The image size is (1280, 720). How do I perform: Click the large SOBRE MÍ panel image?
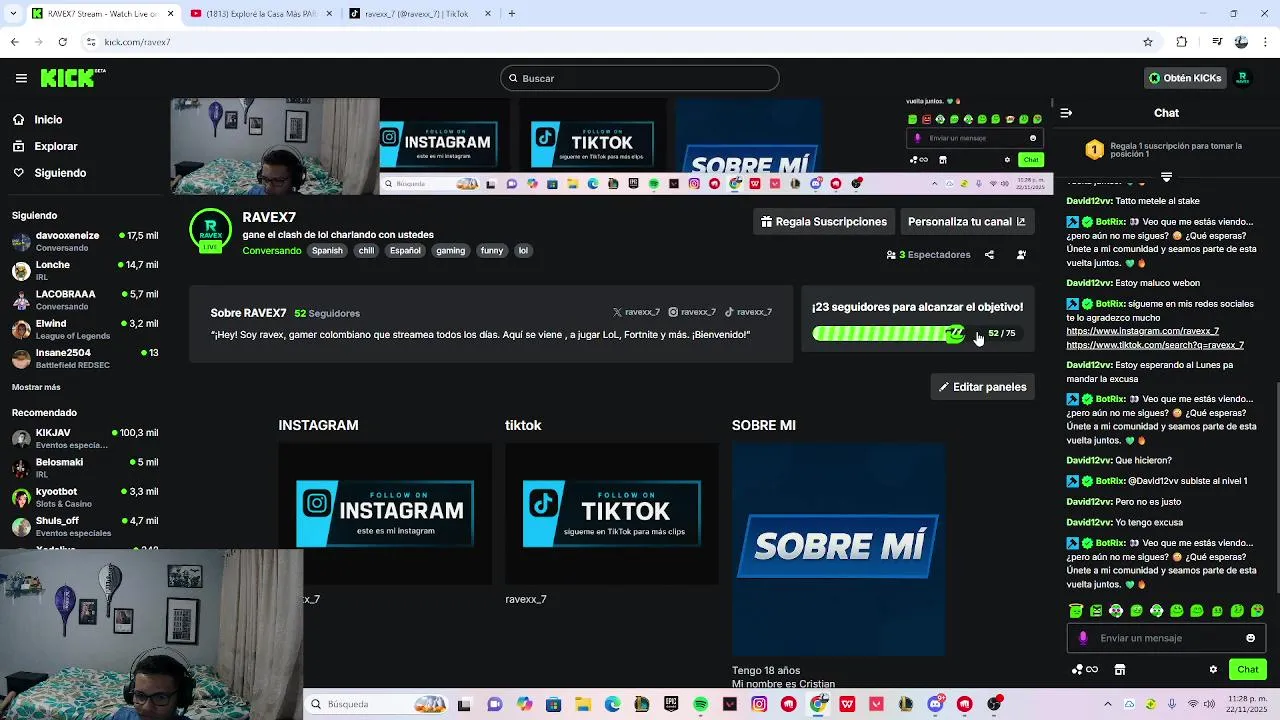coord(838,549)
